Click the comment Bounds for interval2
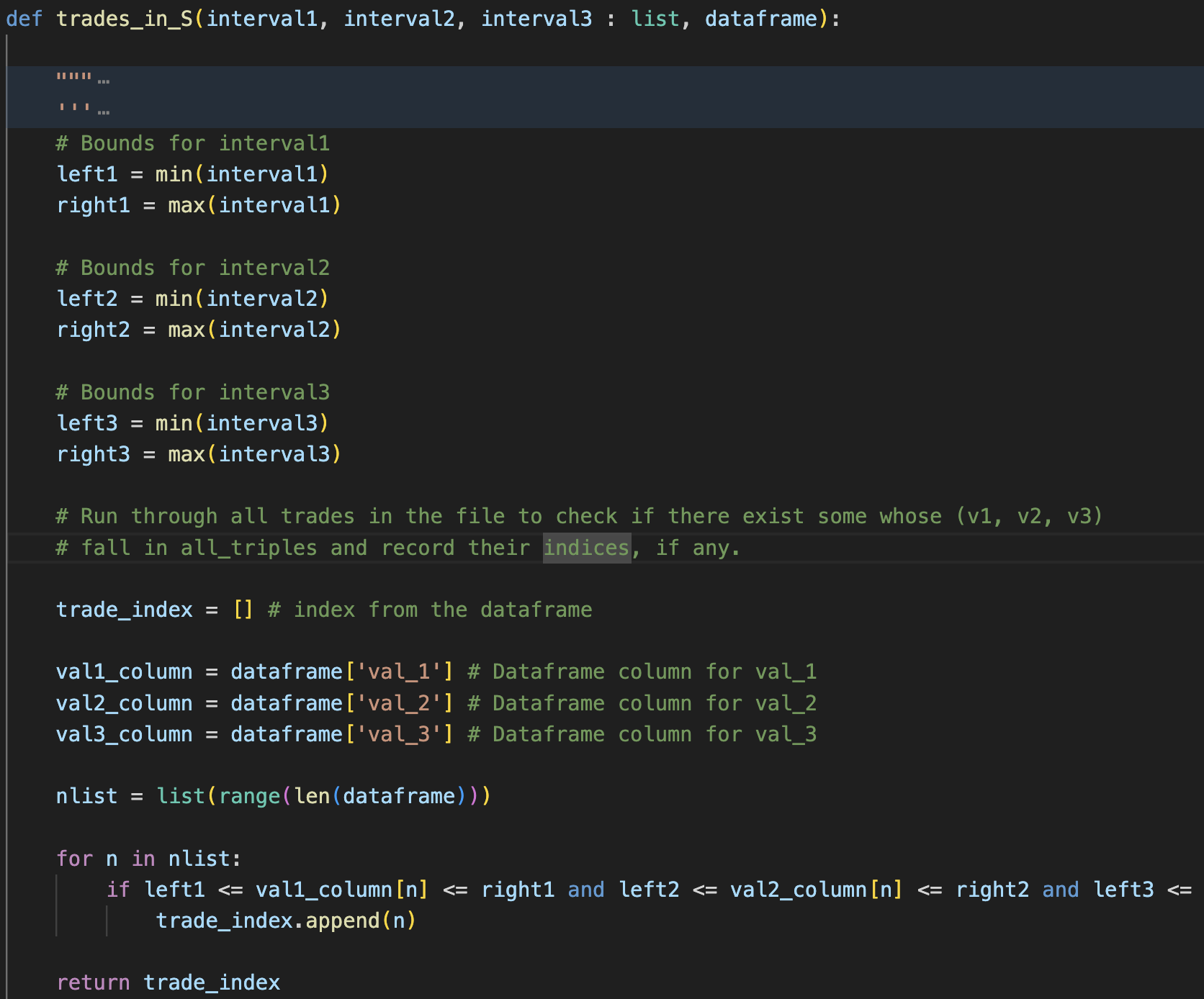The width and height of the screenshot is (1204, 999). point(193,267)
